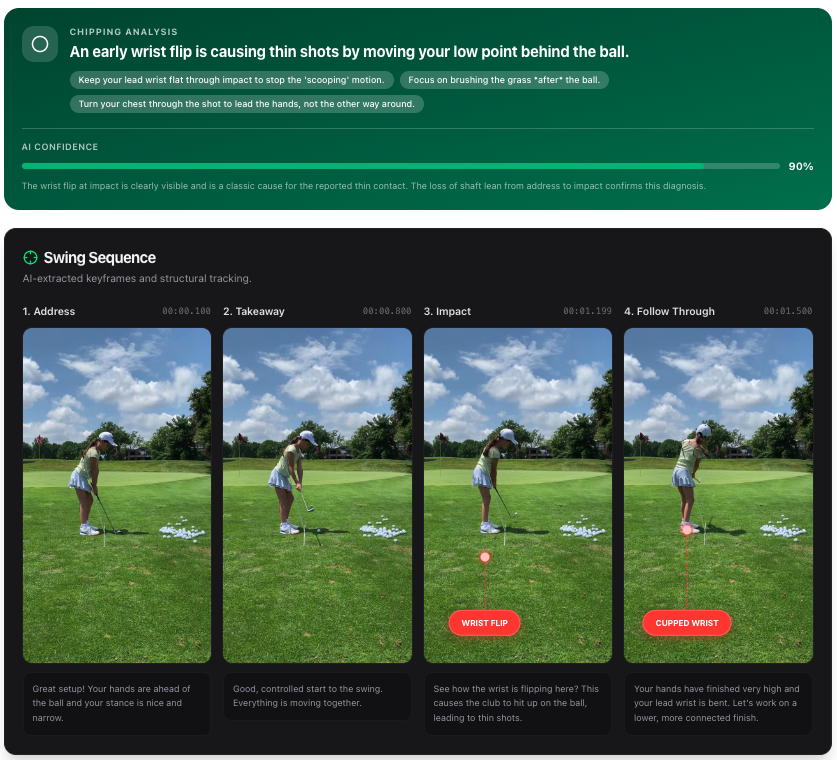Open the Takeaway keyframe thumbnail

point(317,495)
